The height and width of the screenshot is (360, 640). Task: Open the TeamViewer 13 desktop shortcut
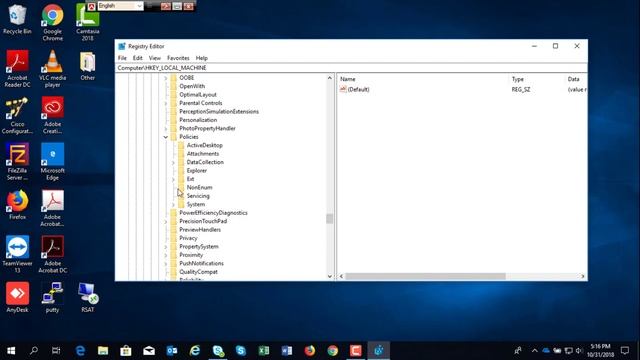coord(17,255)
